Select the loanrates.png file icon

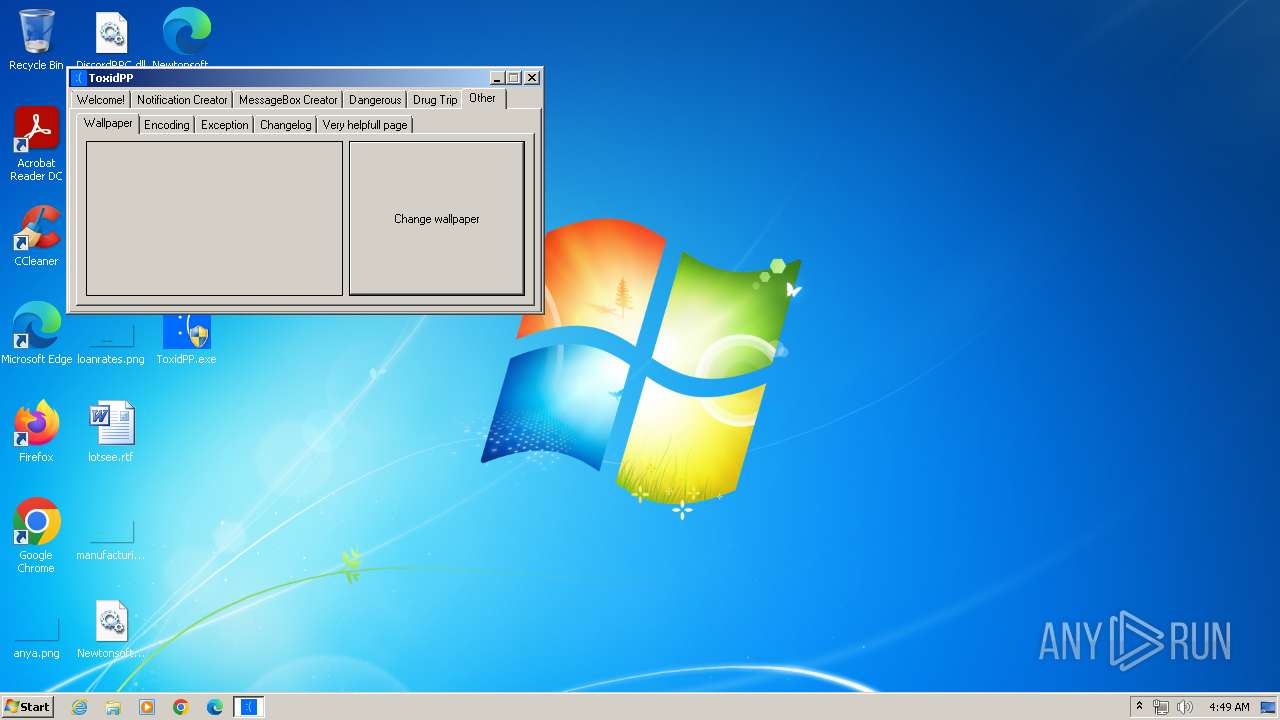(111, 345)
